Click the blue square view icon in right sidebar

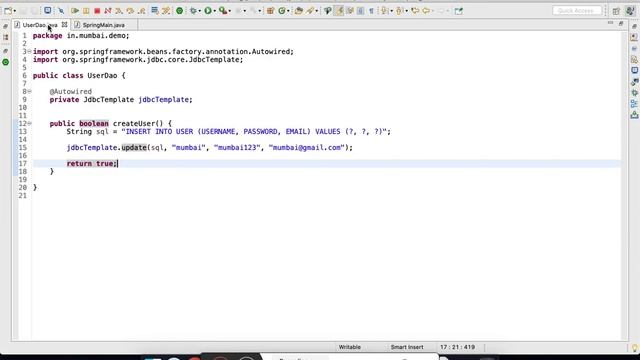[x=634, y=70]
